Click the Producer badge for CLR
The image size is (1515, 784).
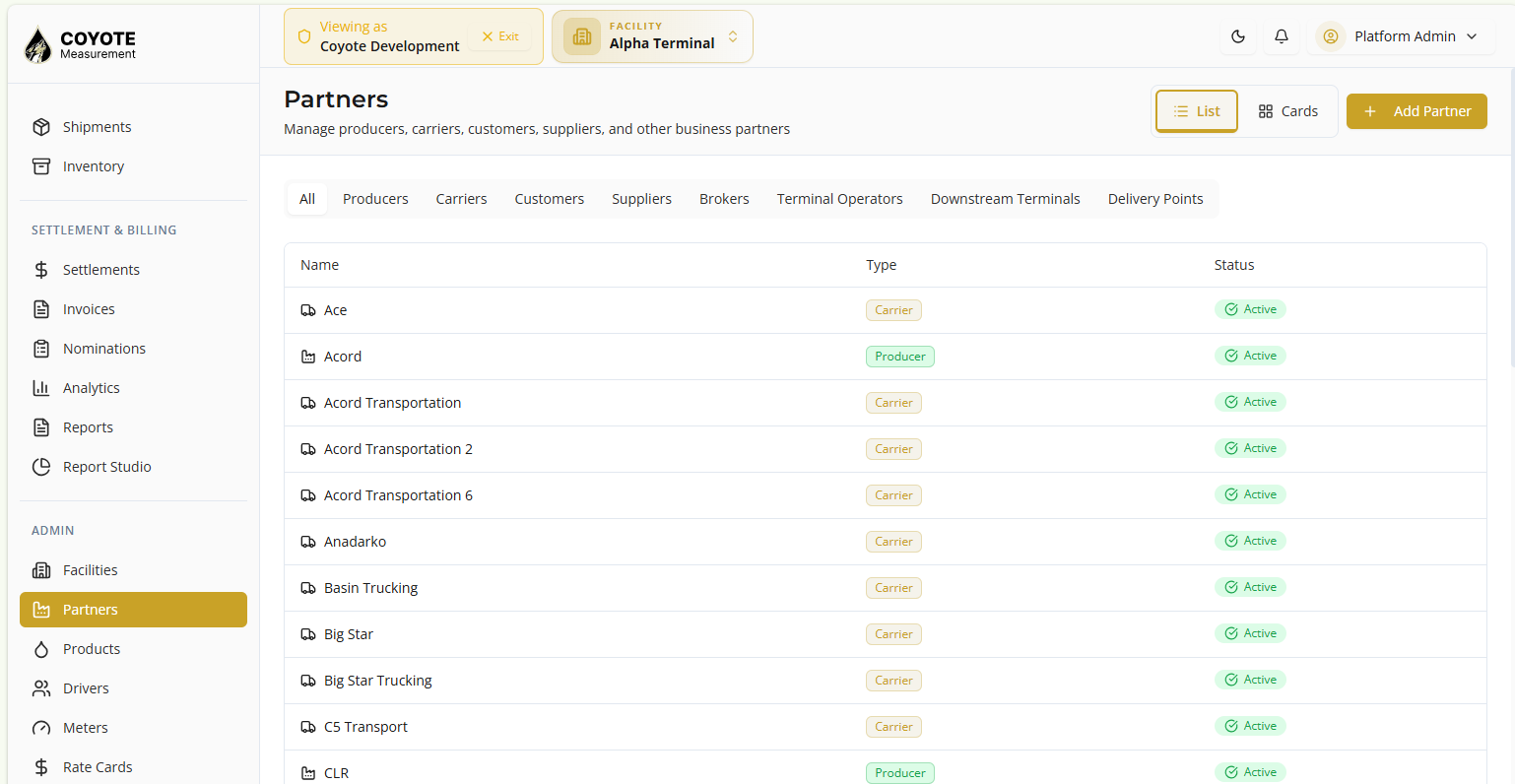pos(900,773)
